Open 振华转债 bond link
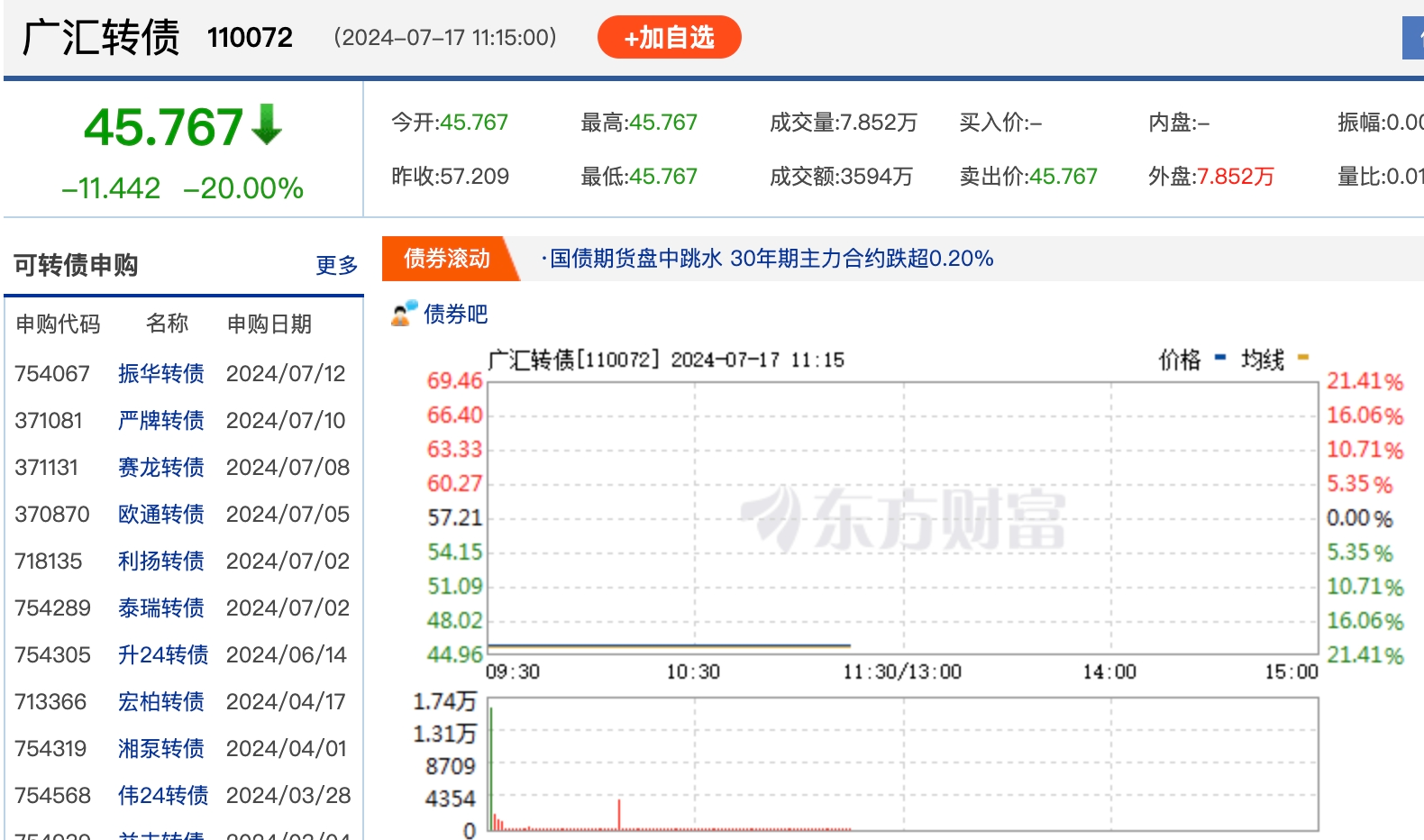The height and width of the screenshot is (840, 1424). (x=161, y=373)
